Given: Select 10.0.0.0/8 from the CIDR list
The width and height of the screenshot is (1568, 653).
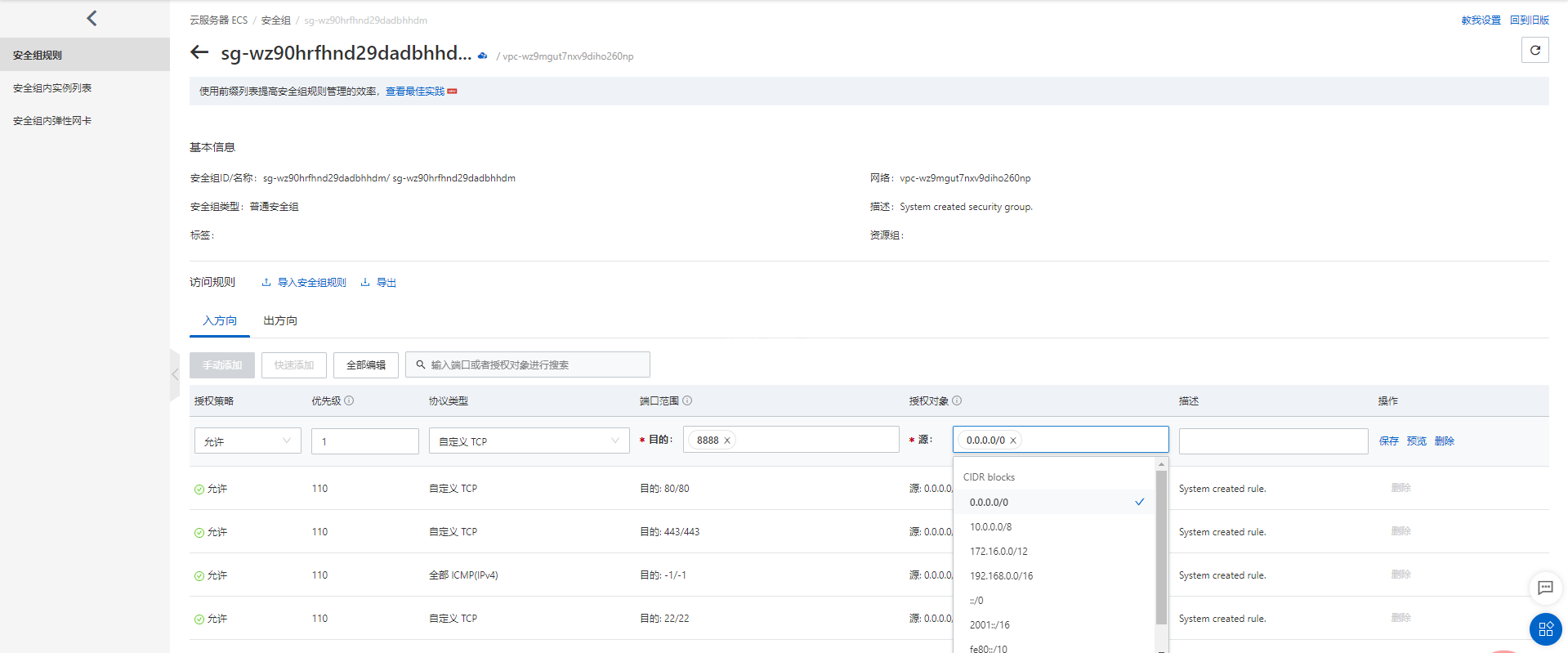Looking at the screenshot, I should pos(1055,526).
